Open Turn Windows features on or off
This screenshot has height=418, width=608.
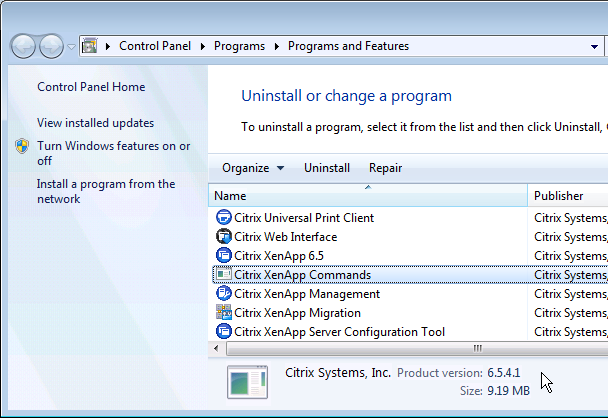(114, 153)
